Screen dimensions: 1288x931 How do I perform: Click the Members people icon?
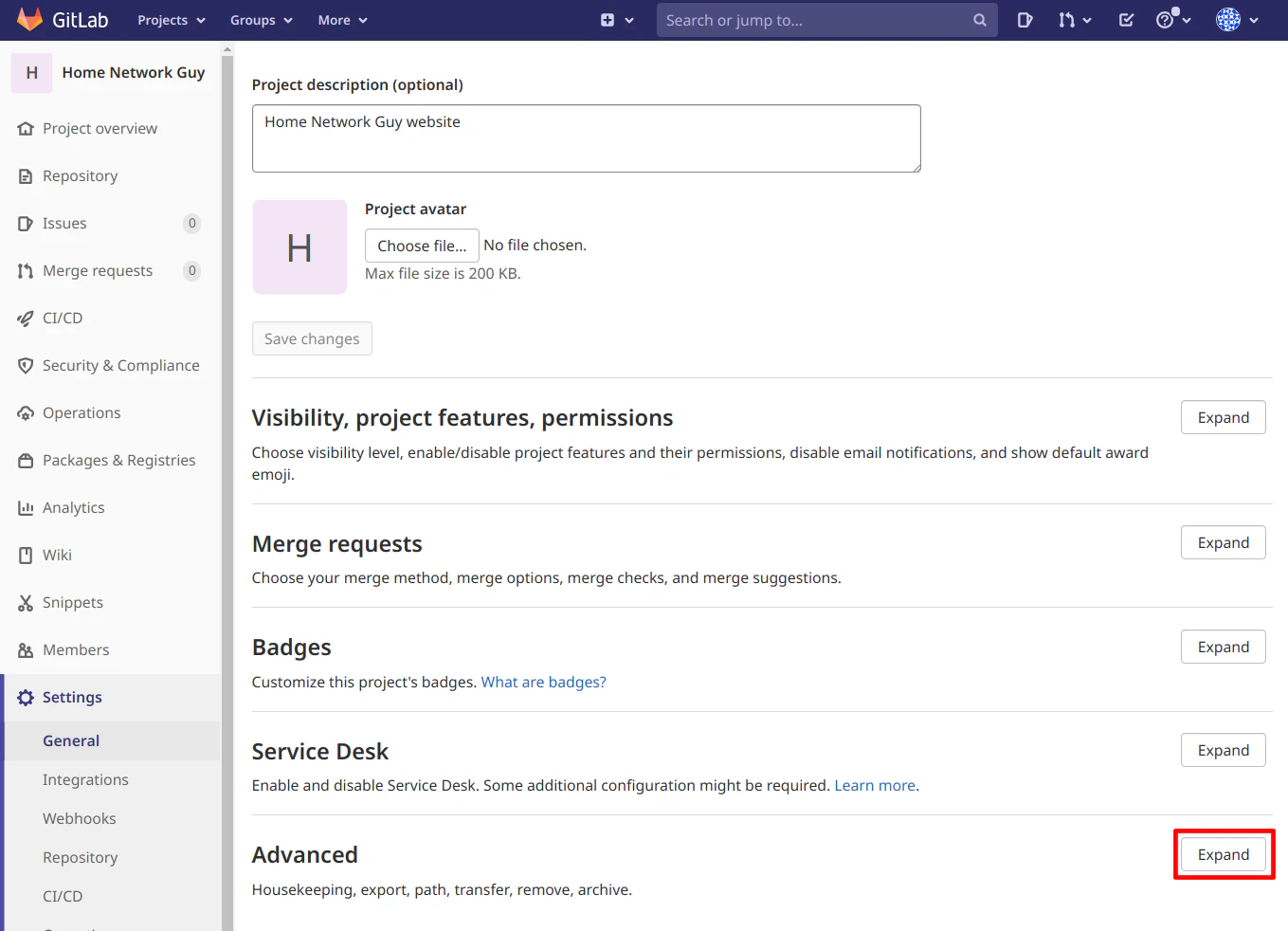pyautogui.click(x=26, y=650)
